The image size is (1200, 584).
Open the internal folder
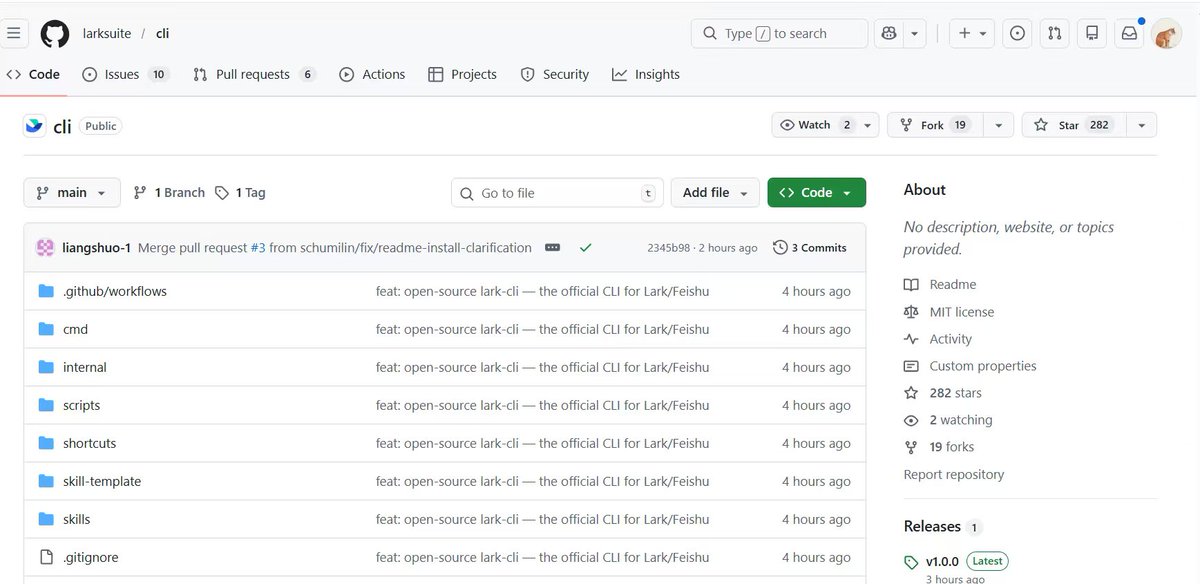coord(85,367)
